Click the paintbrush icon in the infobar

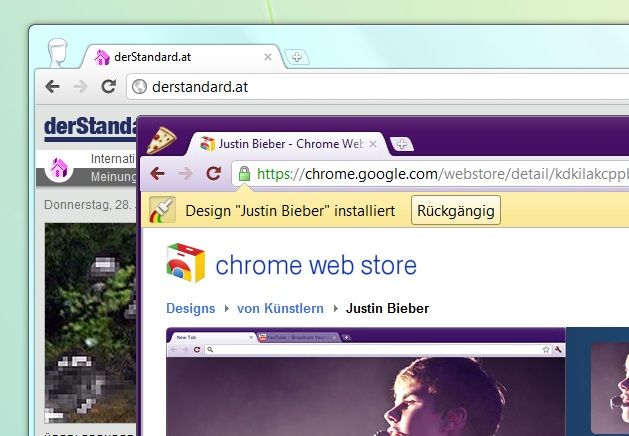point(162,210)
